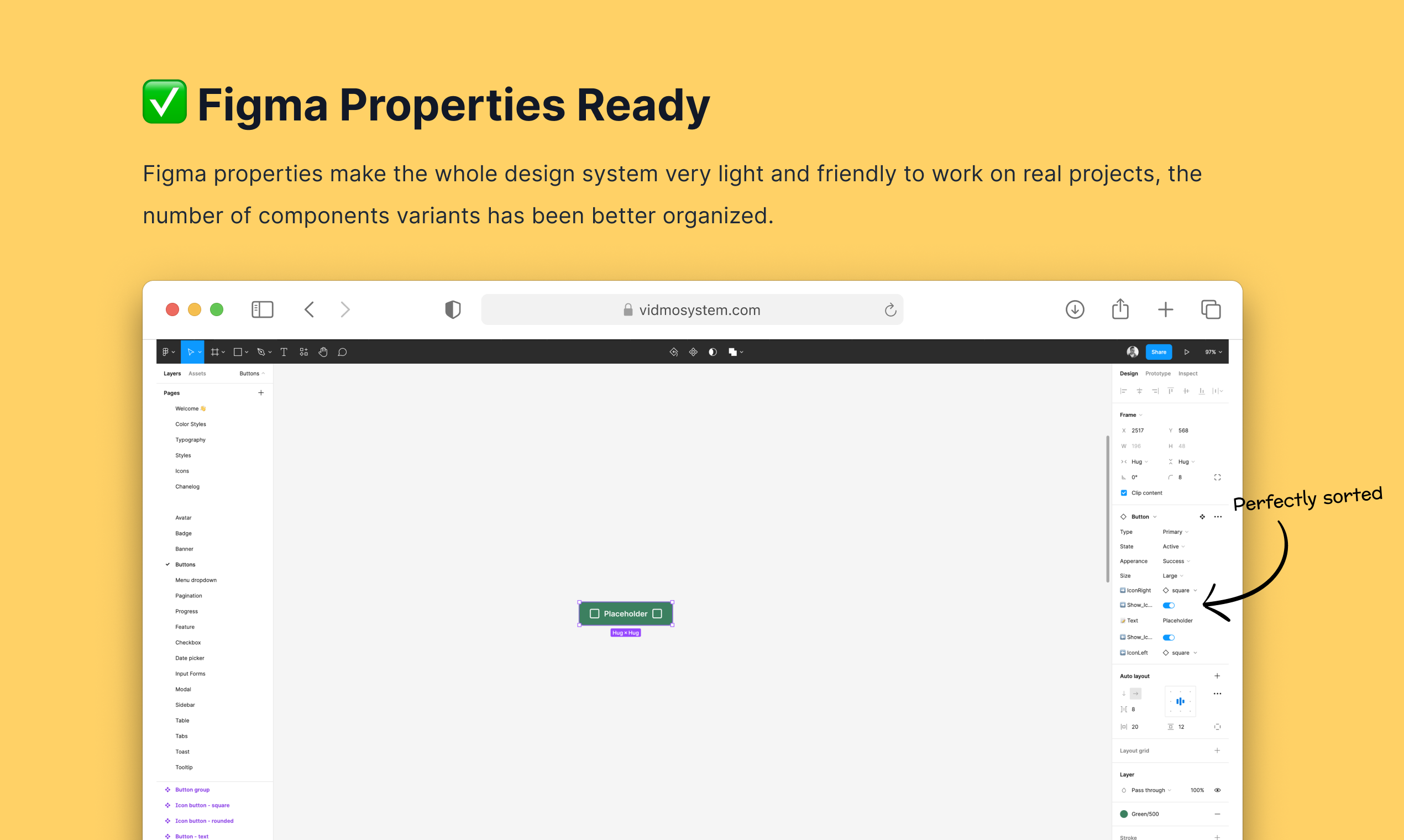The height and width of the screenshot is (840, 1404).
Task: Go back in browser history
Action: [x=309, y=309]
